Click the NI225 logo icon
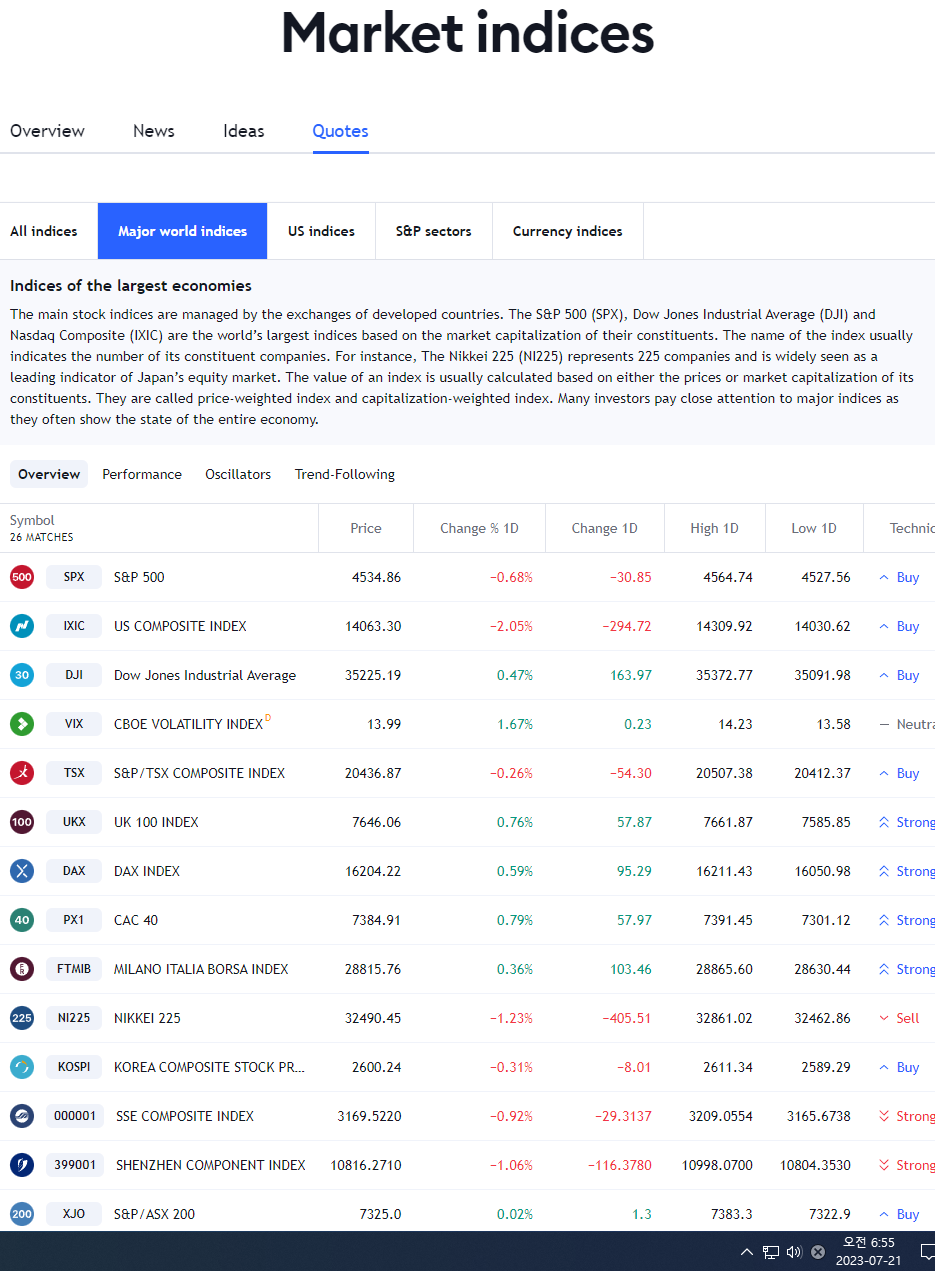The height and width of the screenshot is (1271, 935). tap(22, 1018)
